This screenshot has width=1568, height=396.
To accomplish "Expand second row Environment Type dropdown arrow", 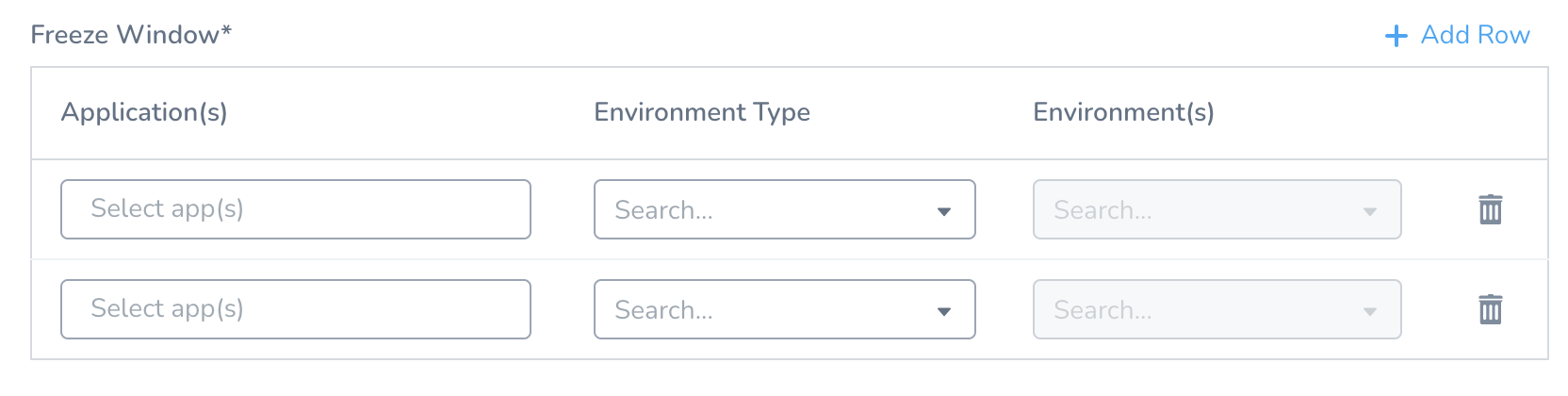I will pyautogui.click(x=944, y=311).
